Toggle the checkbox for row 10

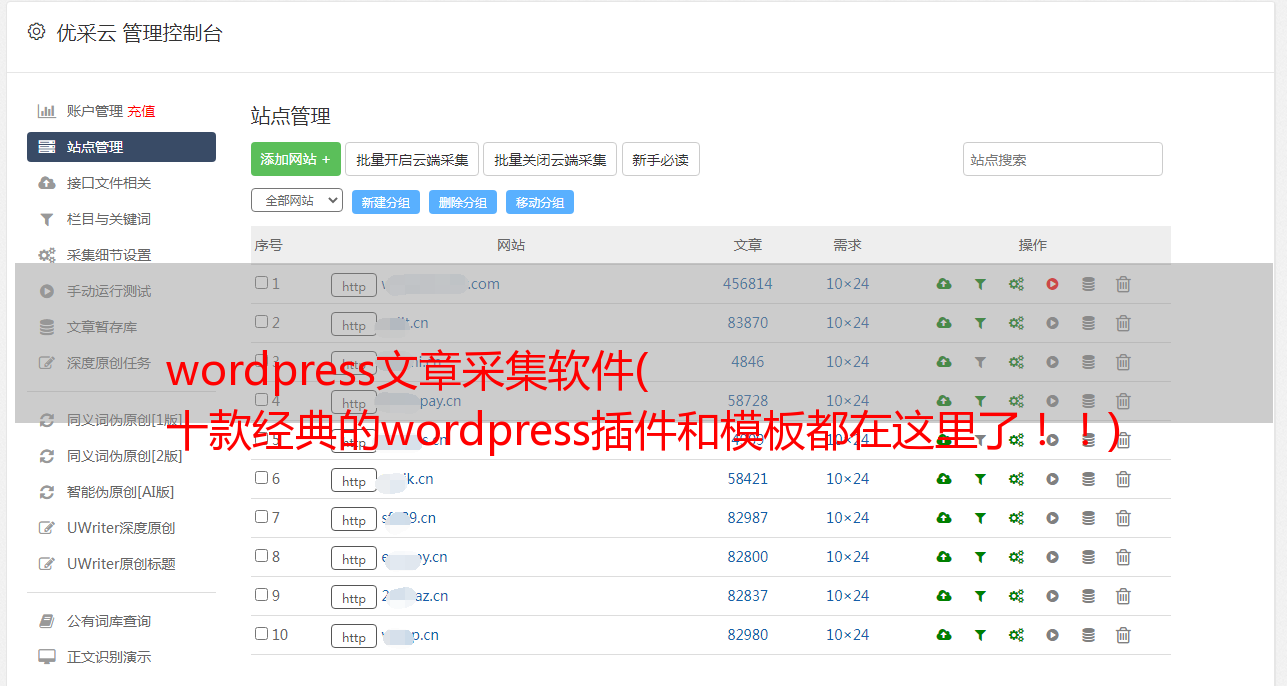[x=261, y=634]
